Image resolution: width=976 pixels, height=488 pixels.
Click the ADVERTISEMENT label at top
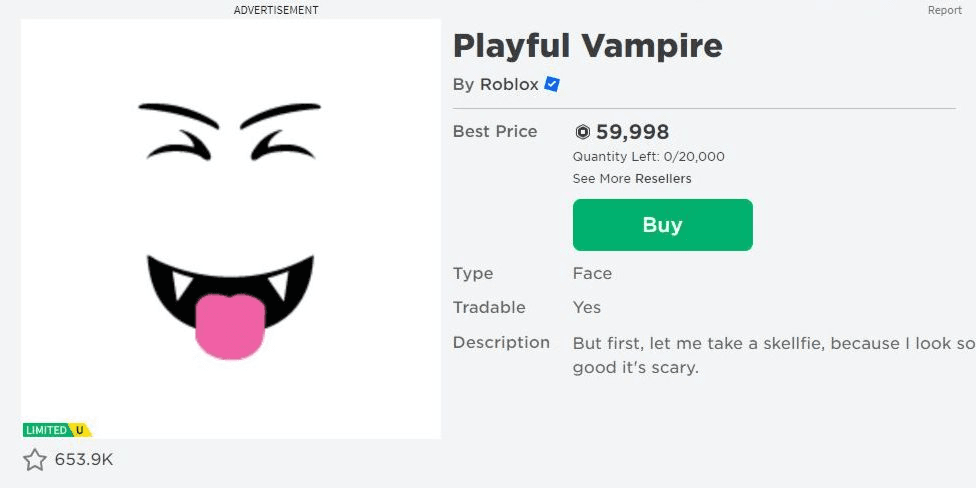tap(276, 10)
